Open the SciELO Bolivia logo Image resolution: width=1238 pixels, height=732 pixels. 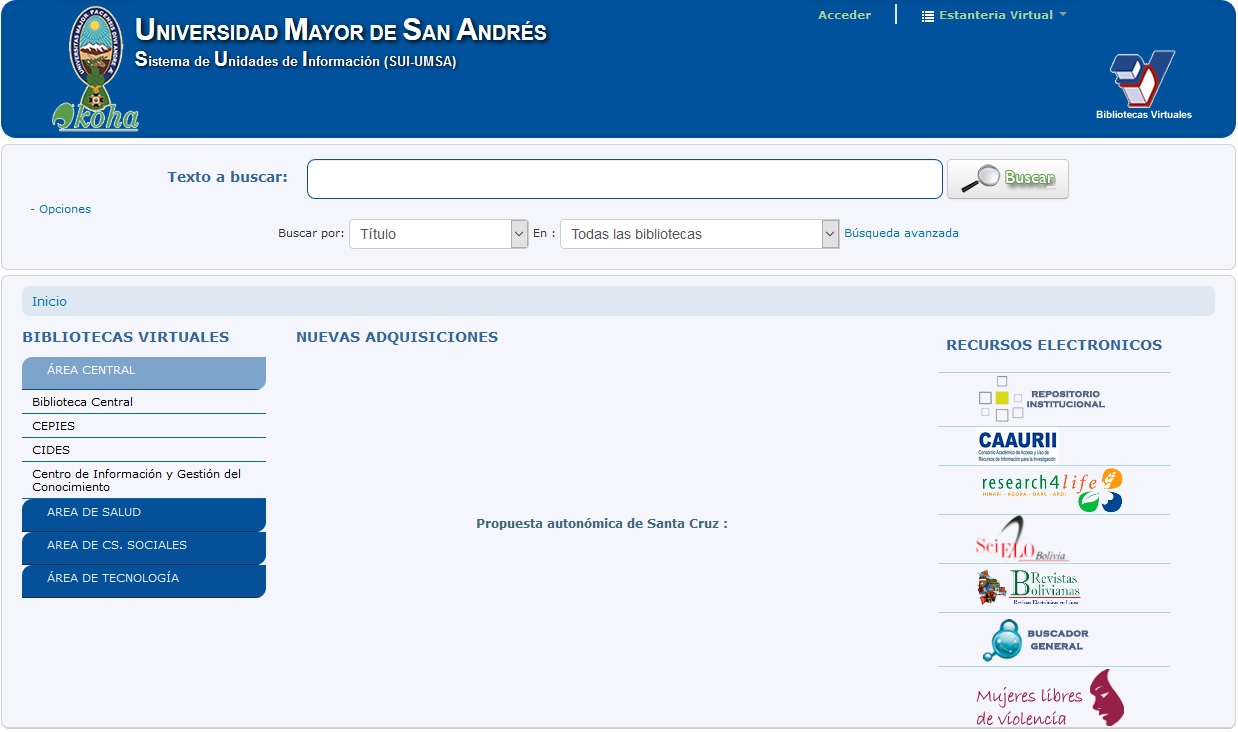(x=1021, y=540)
